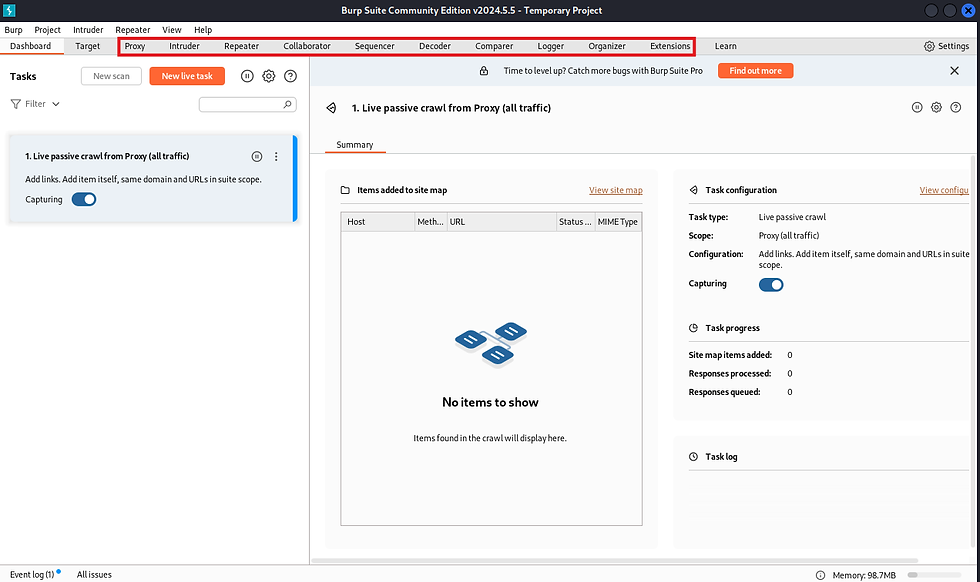Pause task from details pane header
The image size is (980, 582).
click(917, 108)
